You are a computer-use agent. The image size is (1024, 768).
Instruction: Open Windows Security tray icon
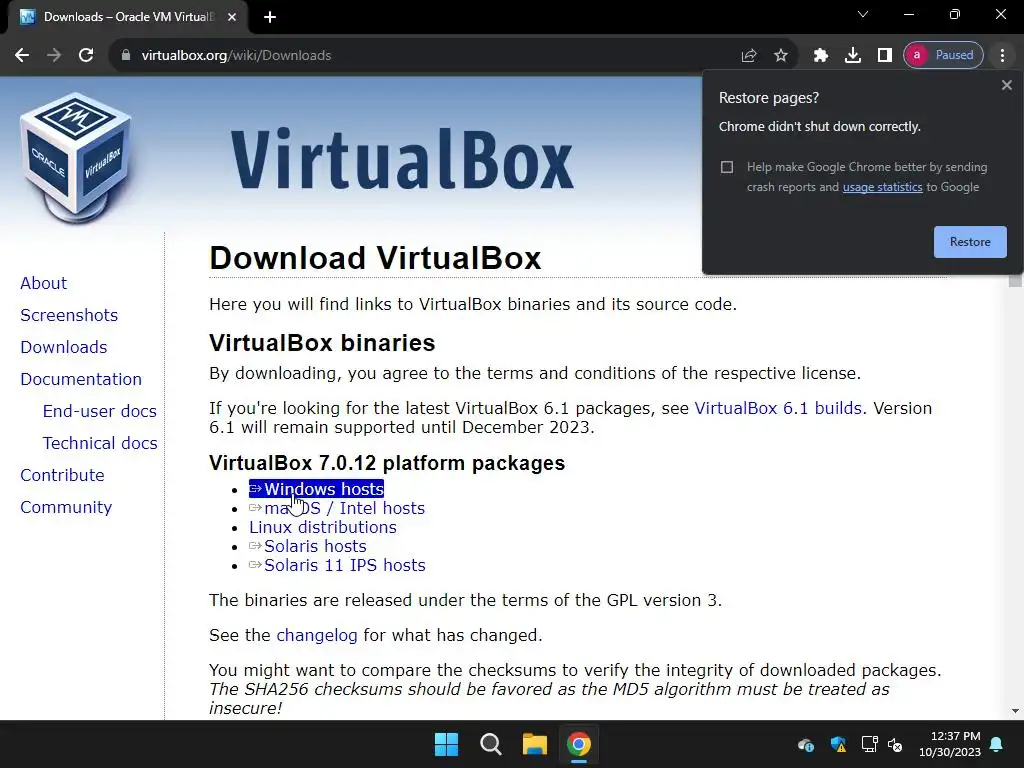838,744
